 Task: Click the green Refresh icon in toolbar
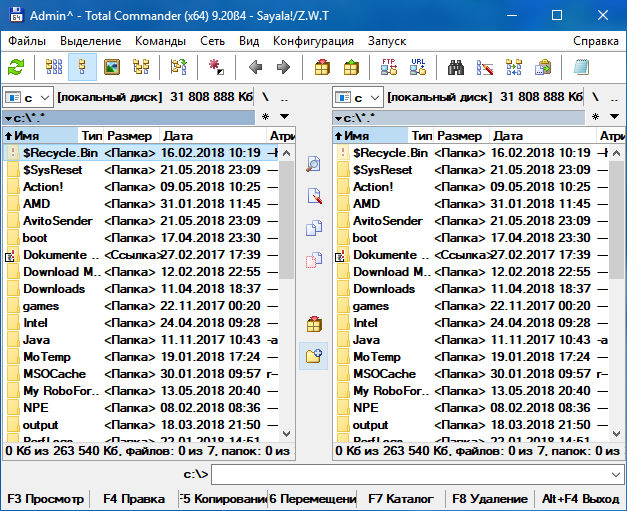[x=16, y=68]
